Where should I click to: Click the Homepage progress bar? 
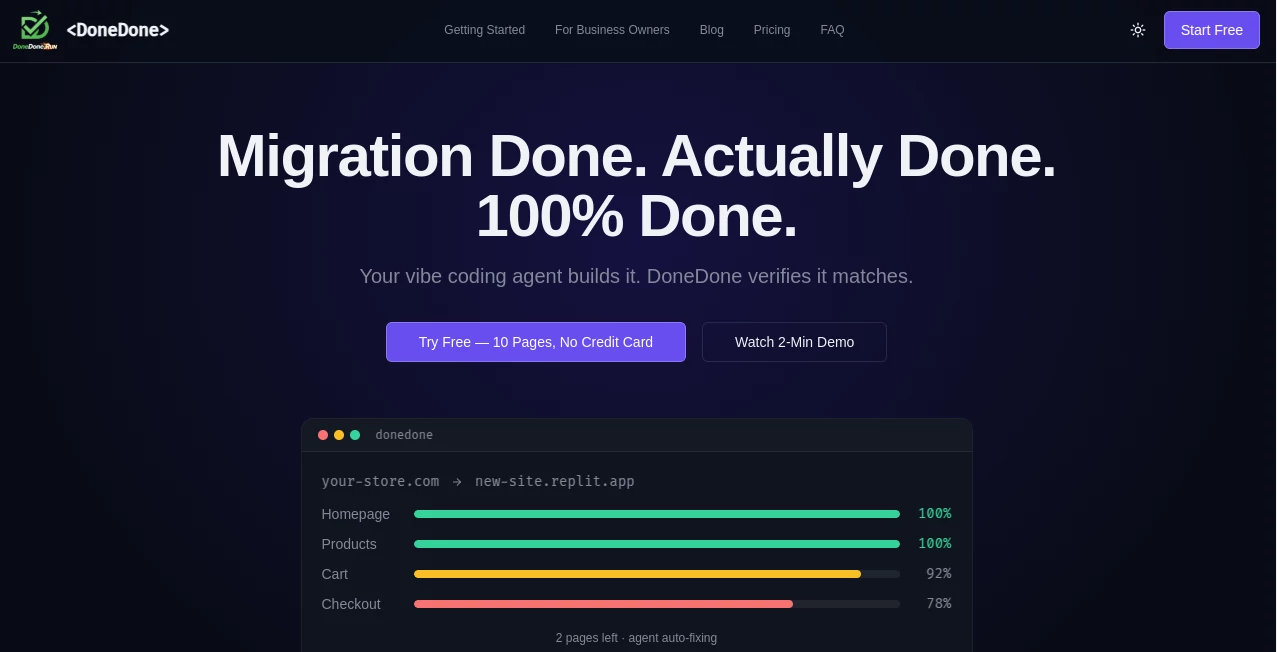(657, 514)
